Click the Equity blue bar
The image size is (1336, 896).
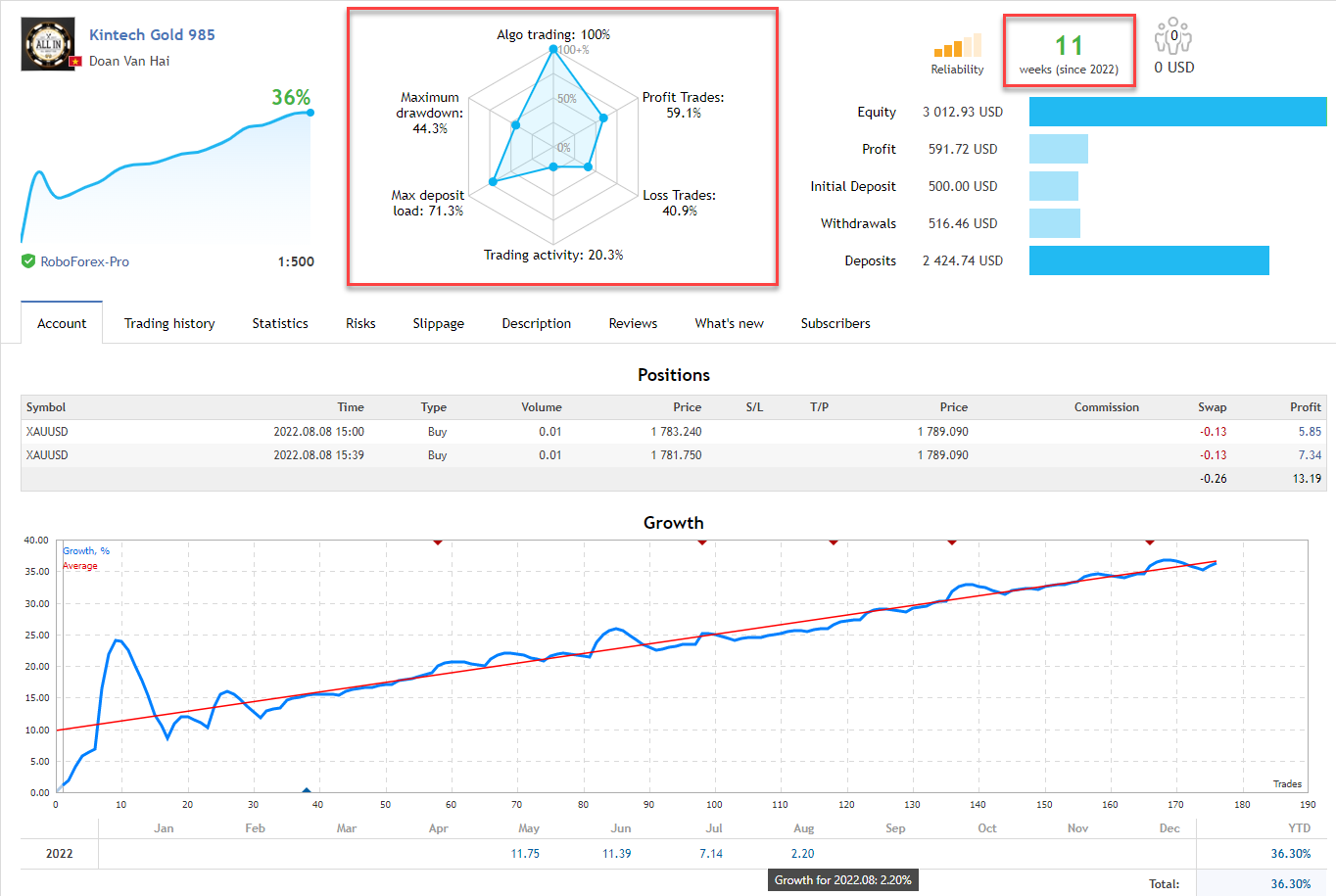[x=1178, y=112]
